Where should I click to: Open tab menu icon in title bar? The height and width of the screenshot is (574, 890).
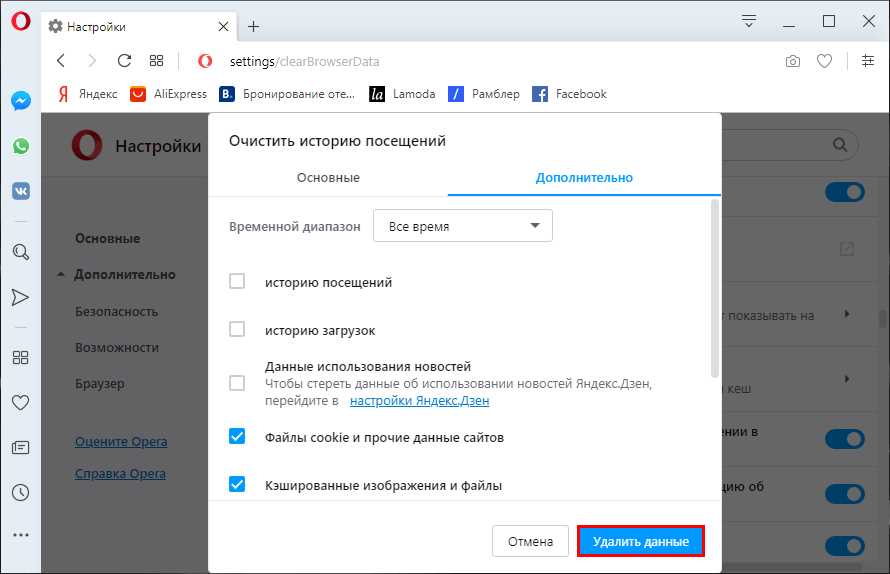coord(749,22)
